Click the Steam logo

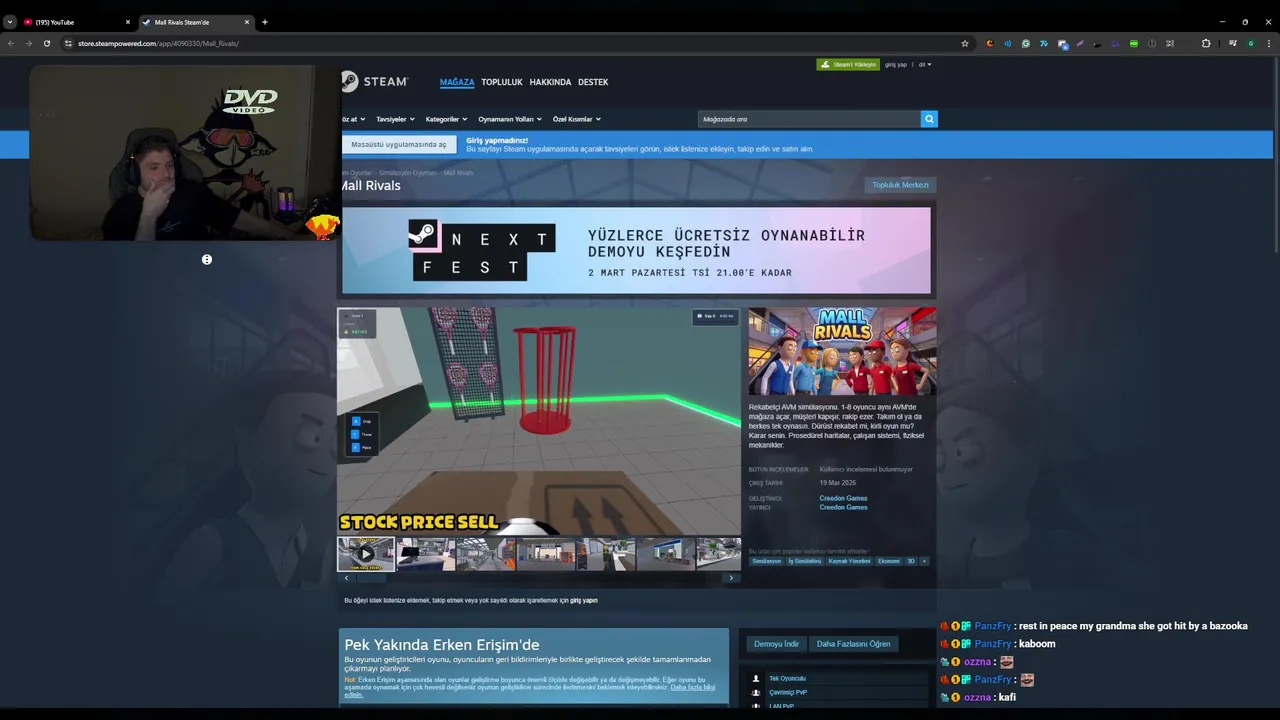[375, 82]
